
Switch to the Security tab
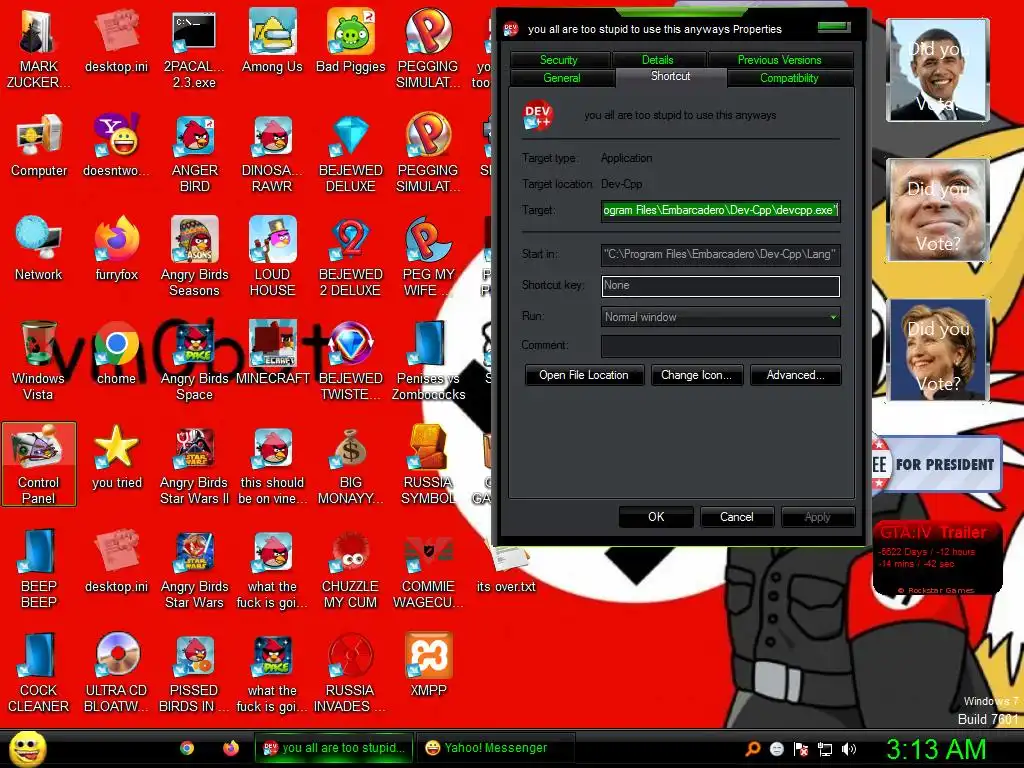(x=559, y=60)
